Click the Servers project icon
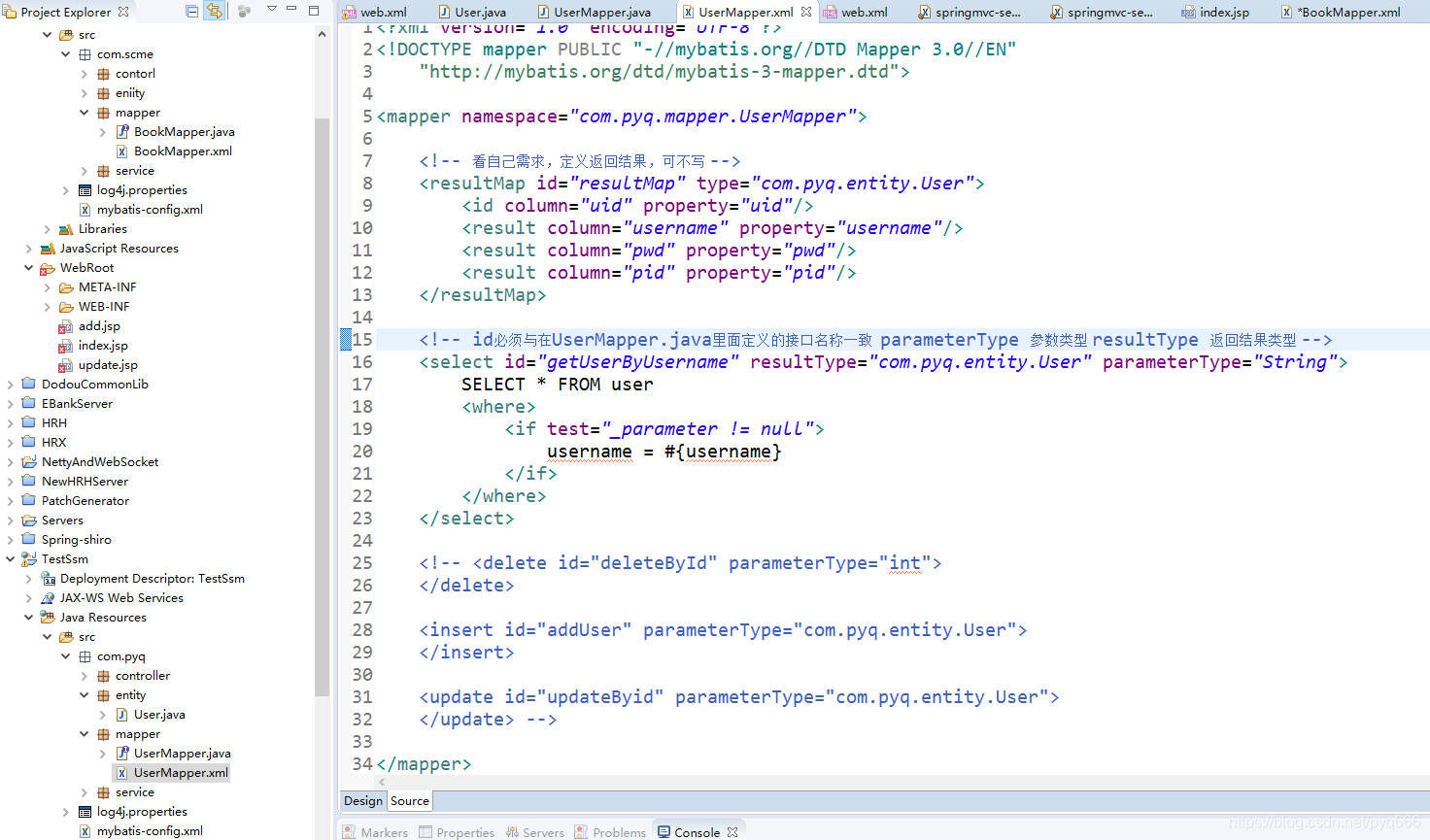Viewport: 1430px width, 840px height. [29, 521]
